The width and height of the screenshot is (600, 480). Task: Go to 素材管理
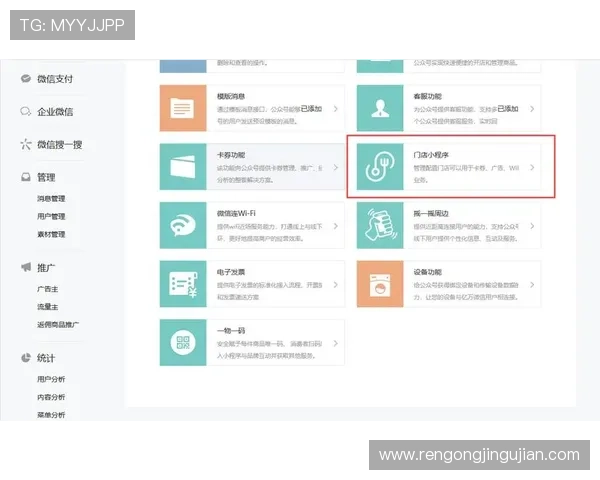[x=51, y=234]
